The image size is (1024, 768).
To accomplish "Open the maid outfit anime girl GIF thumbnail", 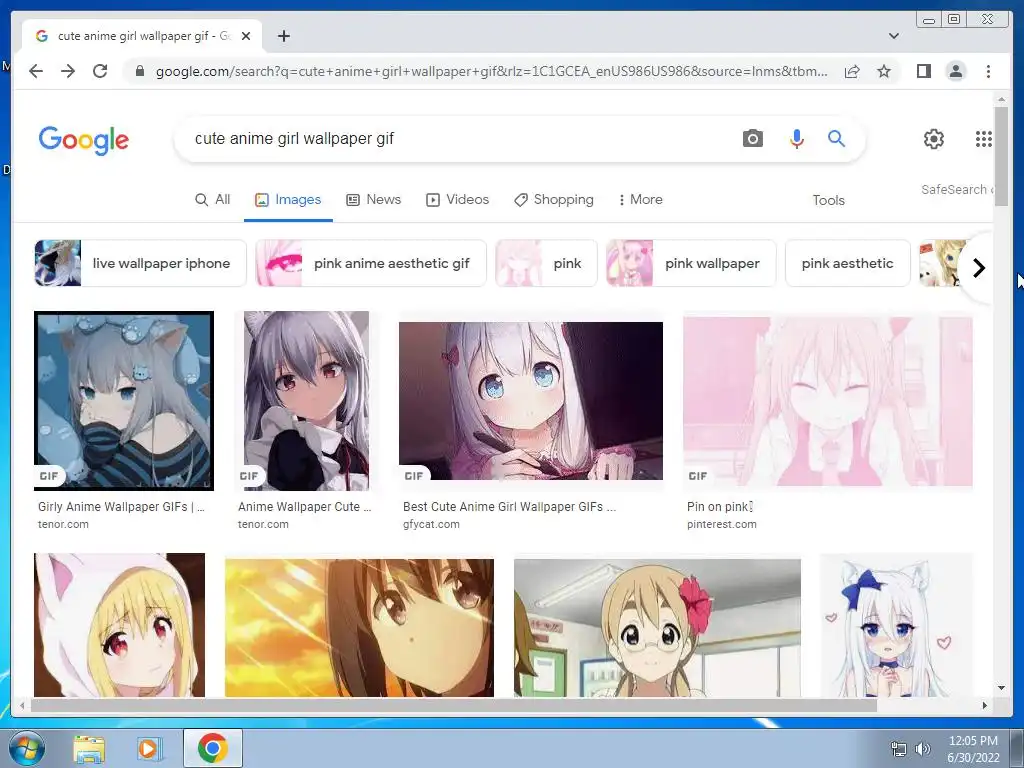I will [x=306, y=400].
